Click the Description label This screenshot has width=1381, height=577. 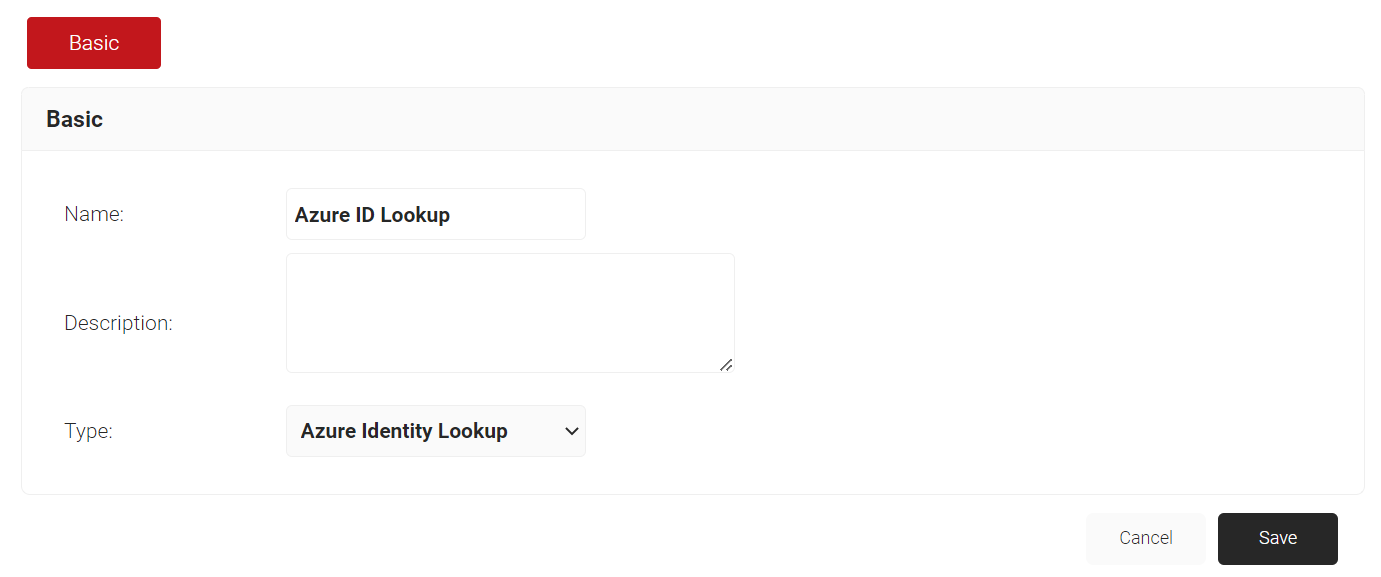pos(118,323)
